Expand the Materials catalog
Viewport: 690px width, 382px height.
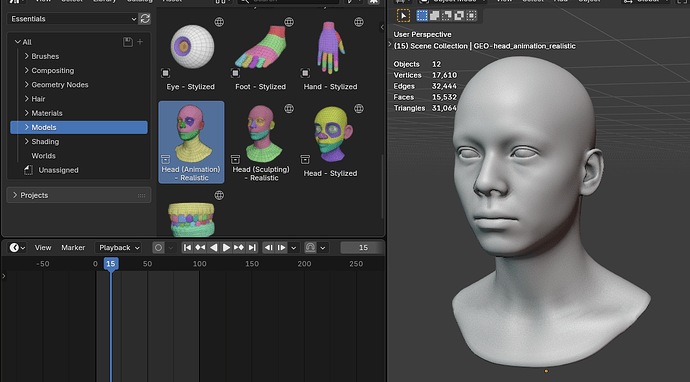coord(26,113)
